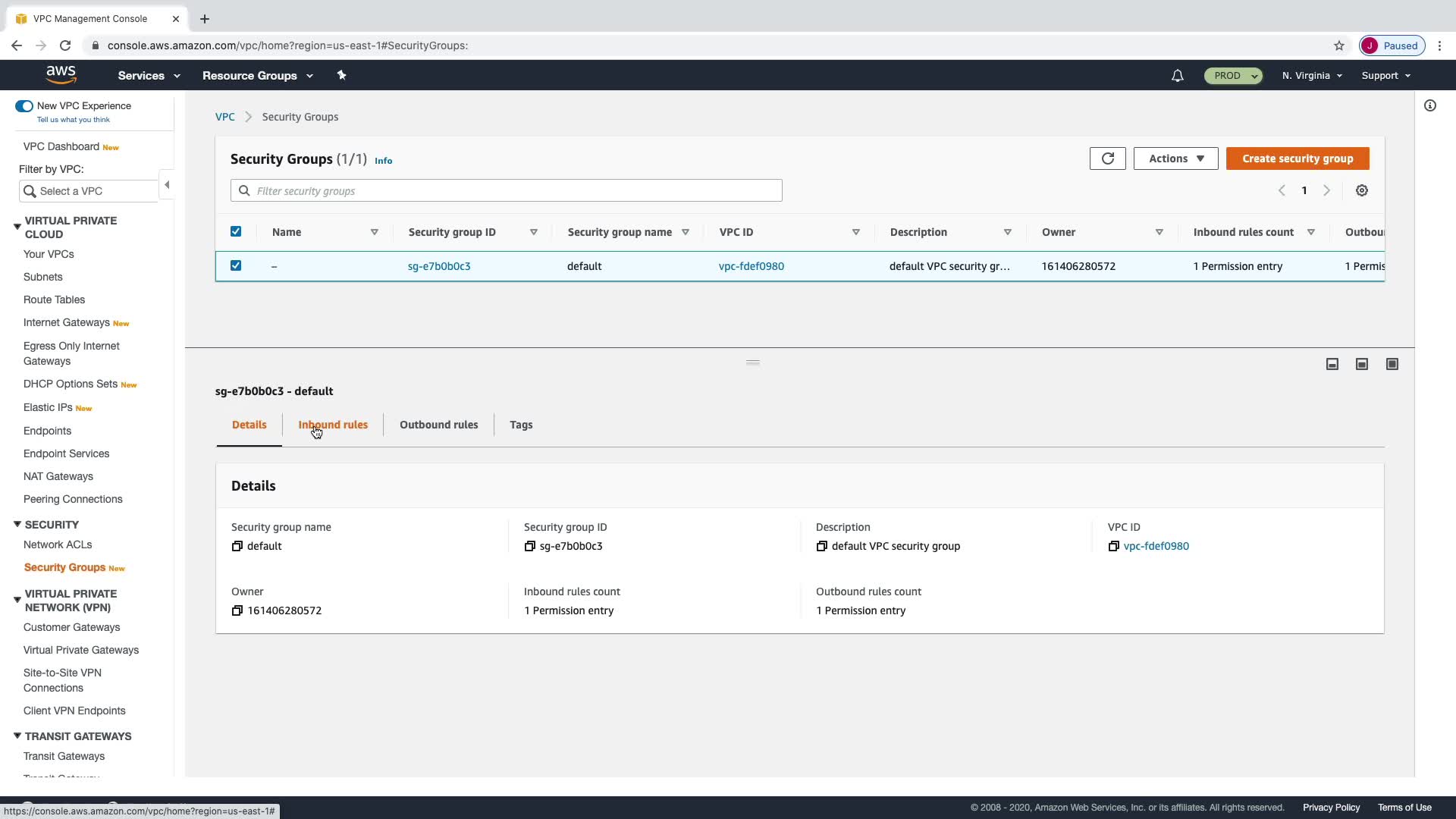The image size is (1456, 819).
Task: Open the Outbound rules tab
Action: tap(438, 425)
